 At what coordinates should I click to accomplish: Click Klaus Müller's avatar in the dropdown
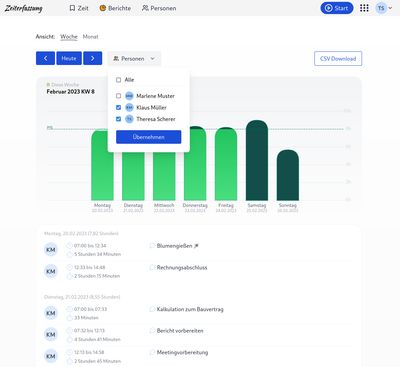point(129,107)
